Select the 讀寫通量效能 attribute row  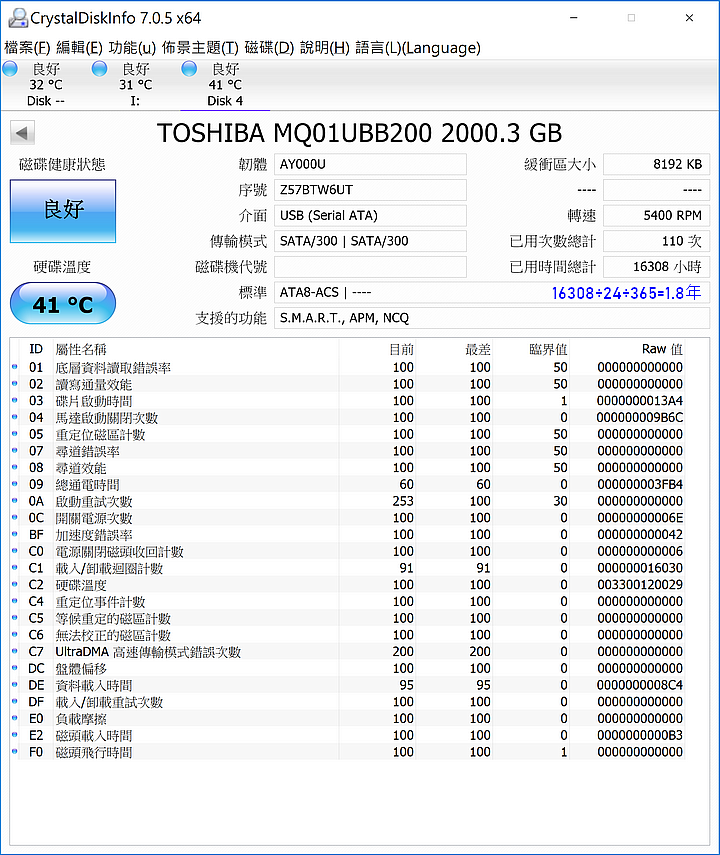(x=347, y=384)
